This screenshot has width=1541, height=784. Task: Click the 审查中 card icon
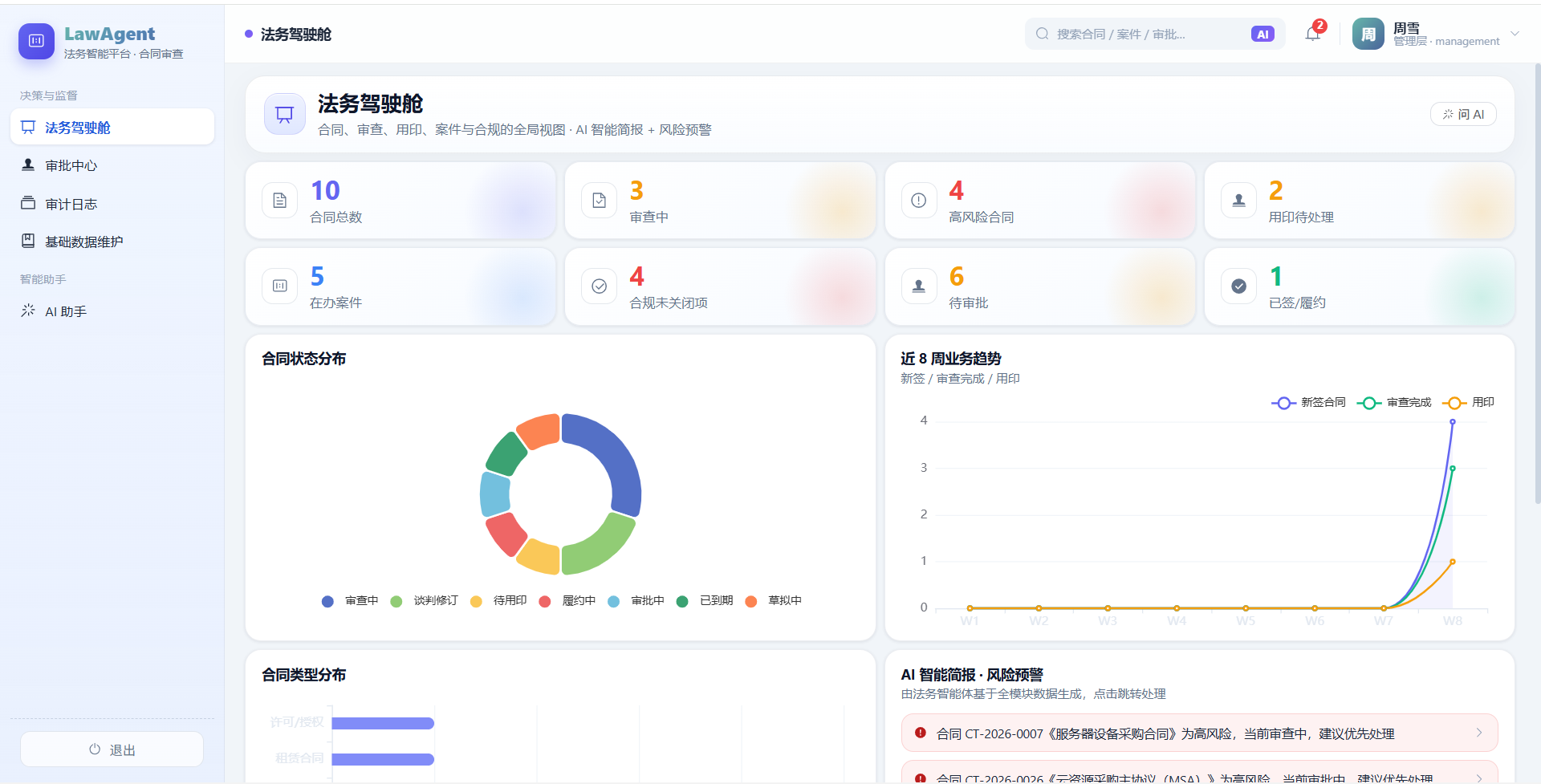click(x=600, y=201)
